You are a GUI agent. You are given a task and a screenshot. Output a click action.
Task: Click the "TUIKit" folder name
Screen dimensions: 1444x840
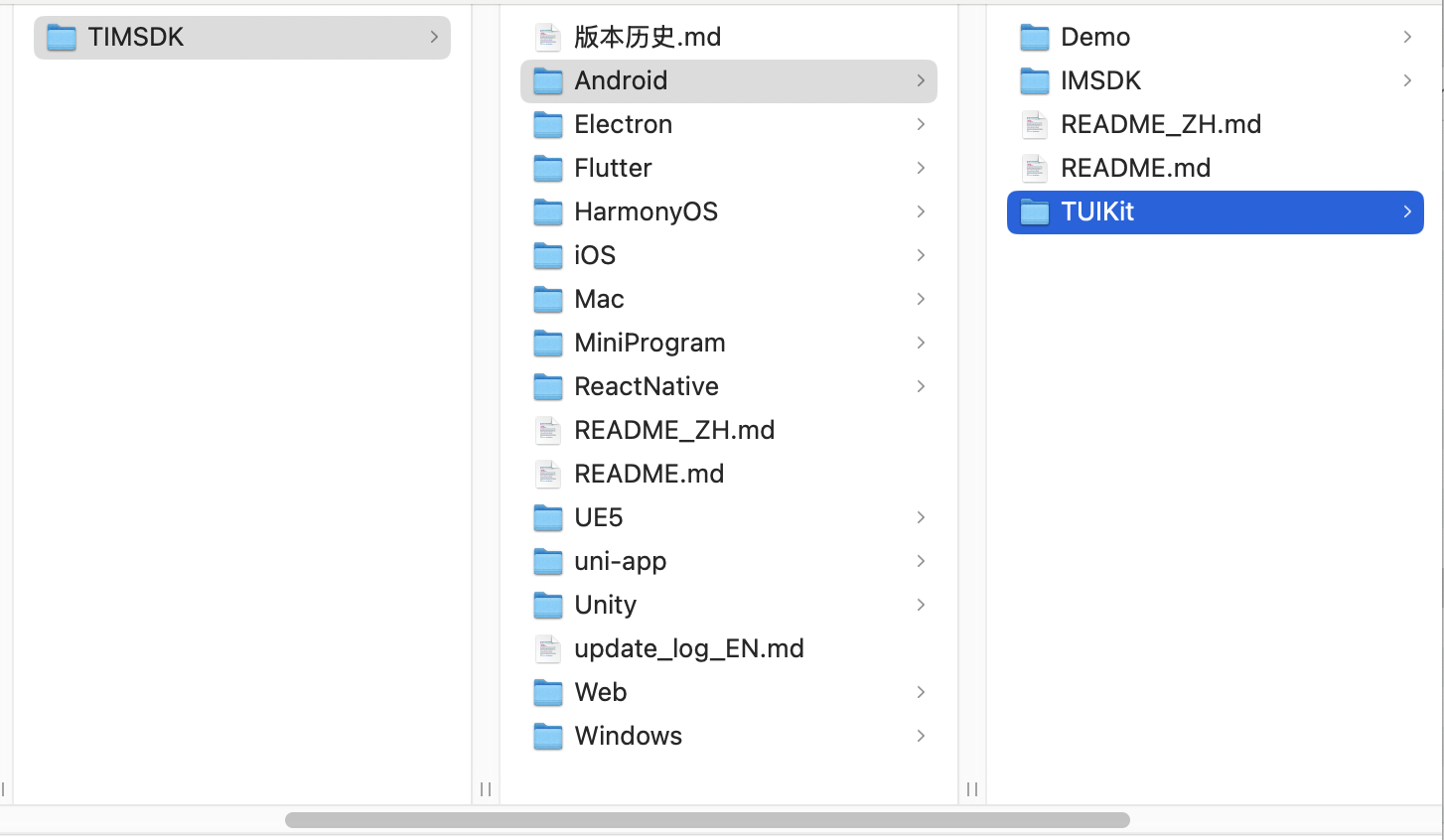[x=1097, y=211]
